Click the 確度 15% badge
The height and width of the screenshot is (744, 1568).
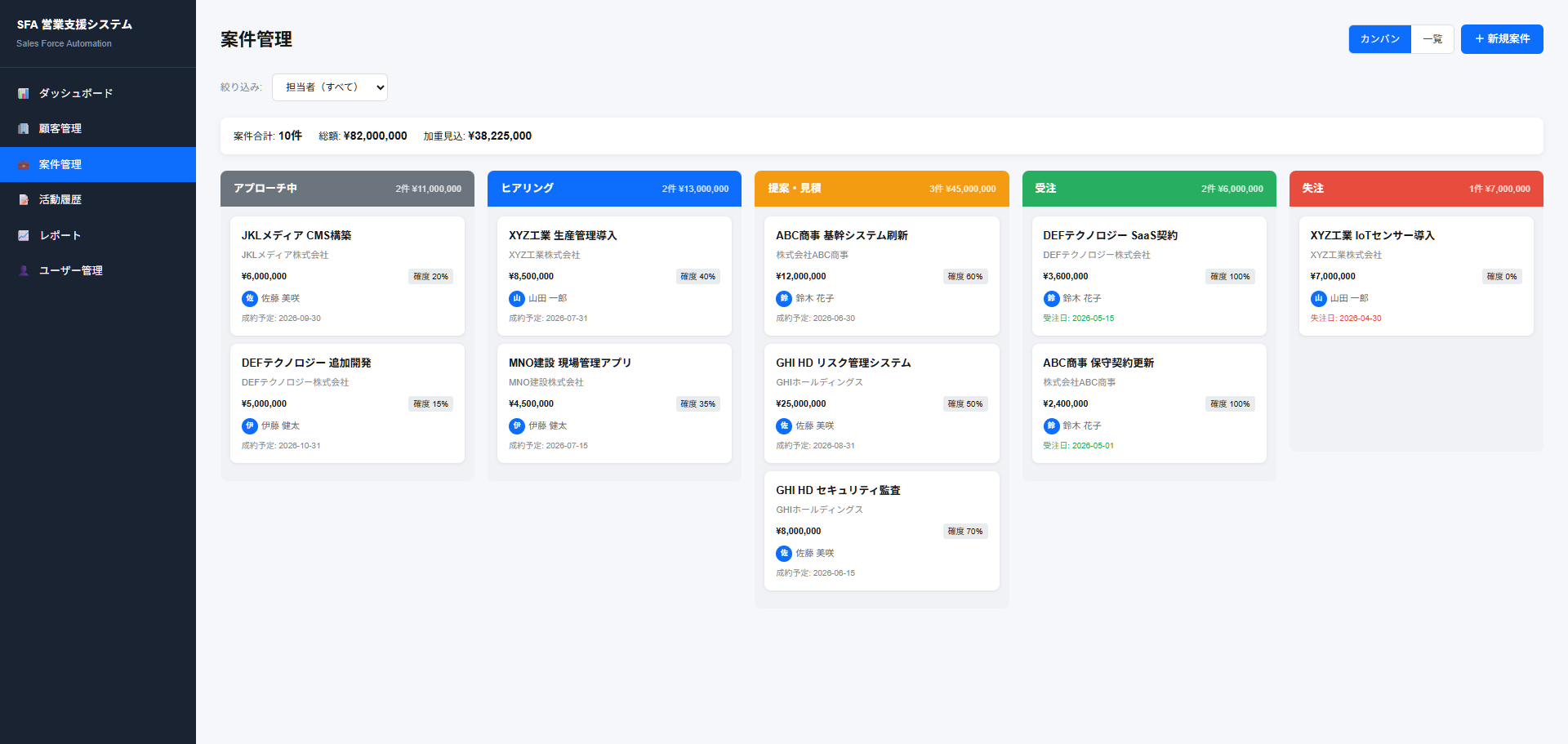430,404
